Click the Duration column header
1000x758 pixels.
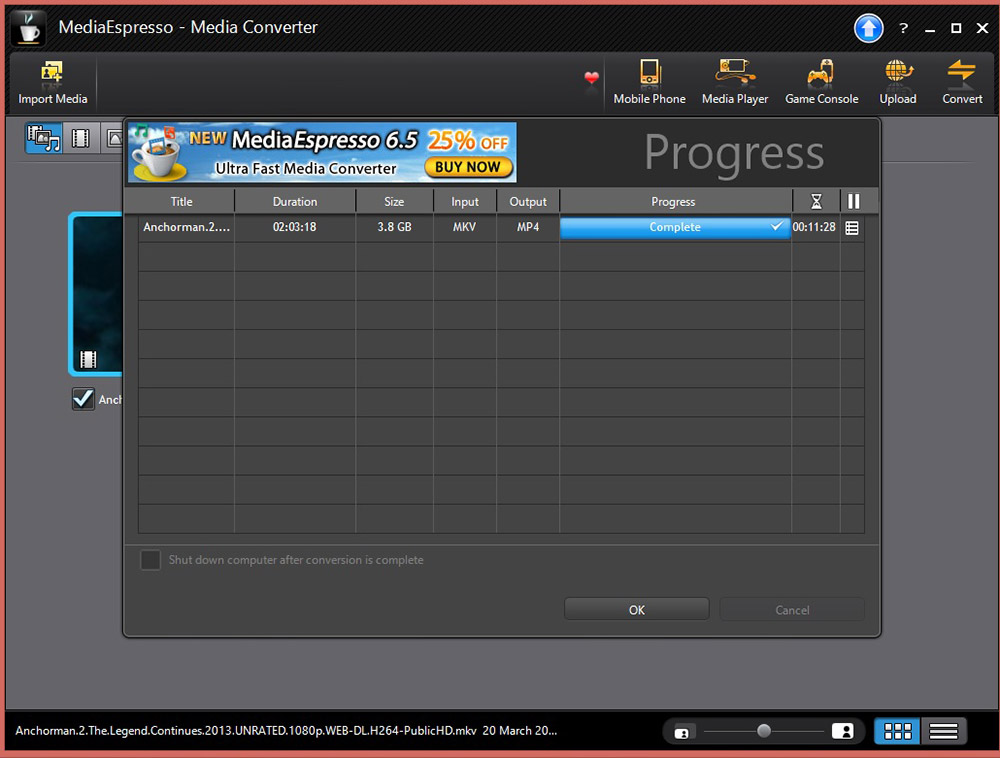tap(295, 201)
